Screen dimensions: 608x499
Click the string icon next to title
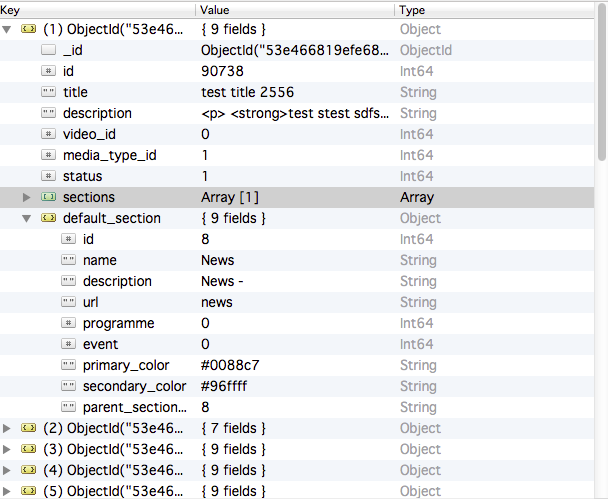click(x=48, y=92)
